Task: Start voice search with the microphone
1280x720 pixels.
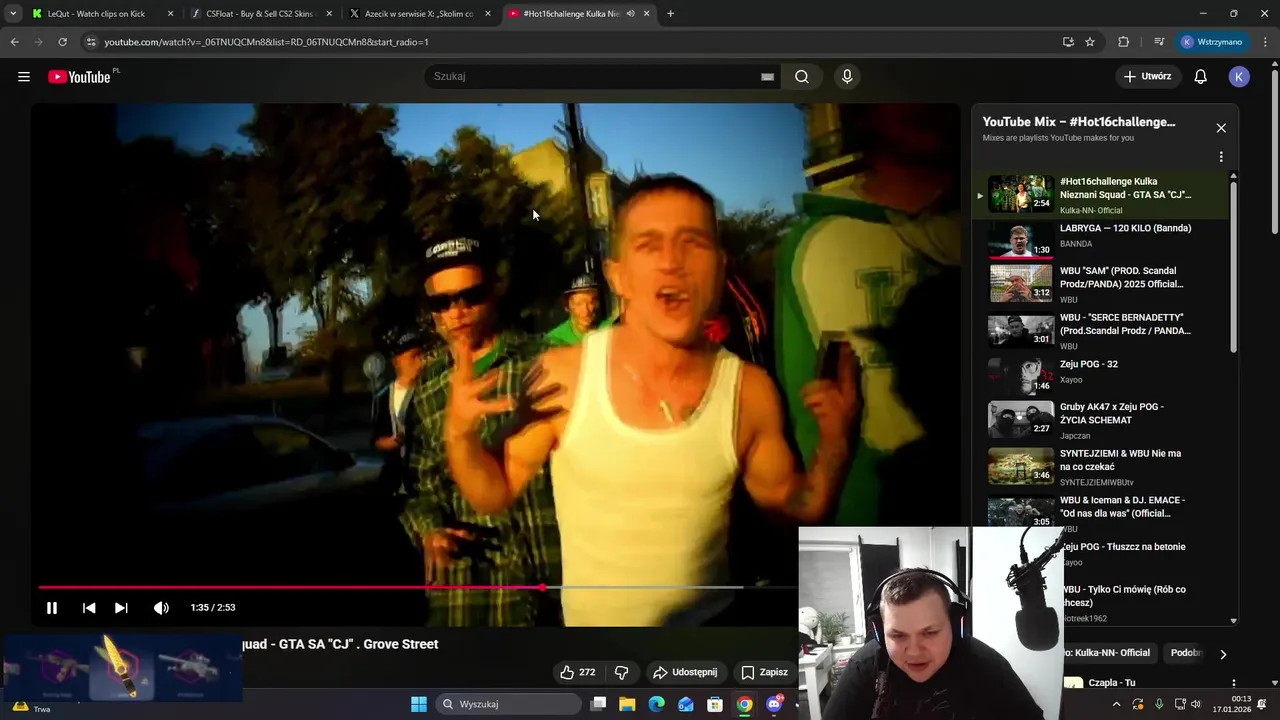Action: 847,77
